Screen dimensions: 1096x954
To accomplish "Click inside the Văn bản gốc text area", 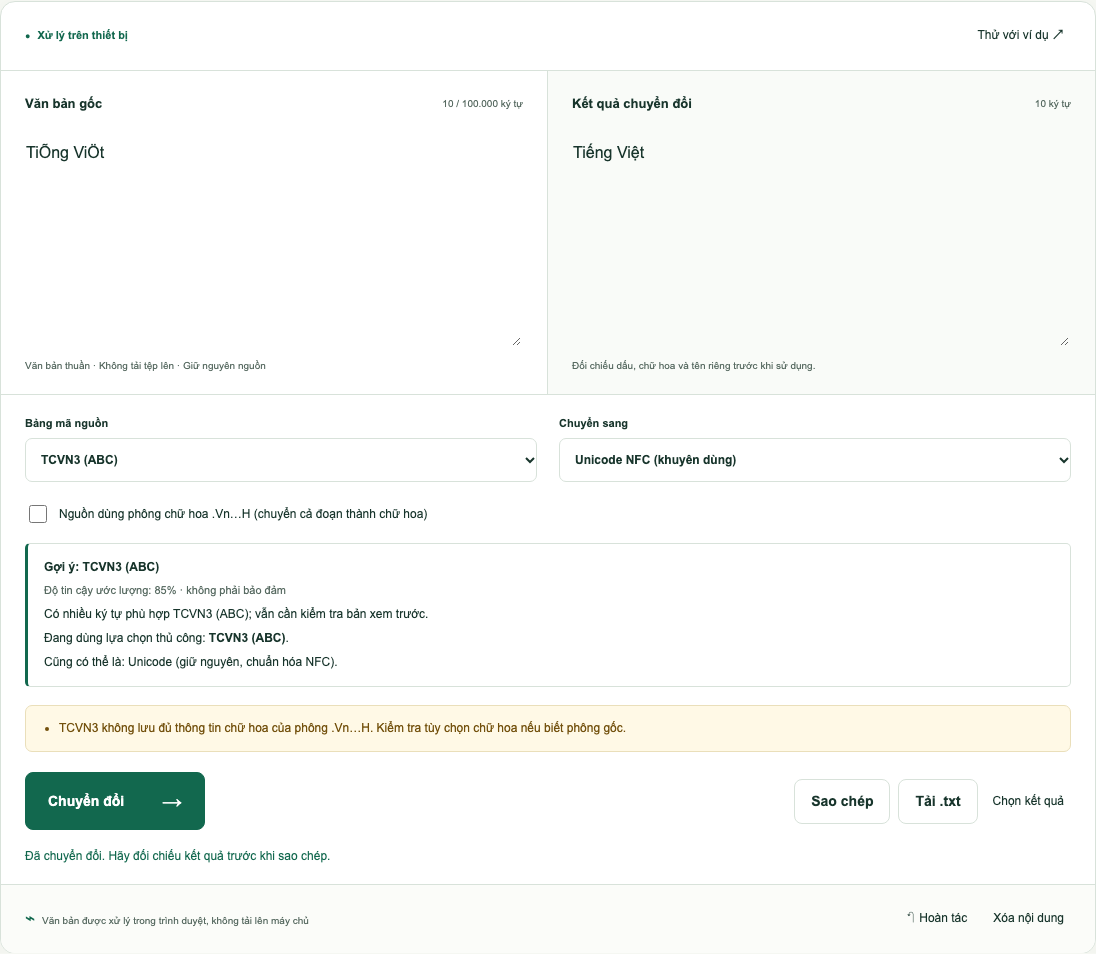I will point(274,241).
